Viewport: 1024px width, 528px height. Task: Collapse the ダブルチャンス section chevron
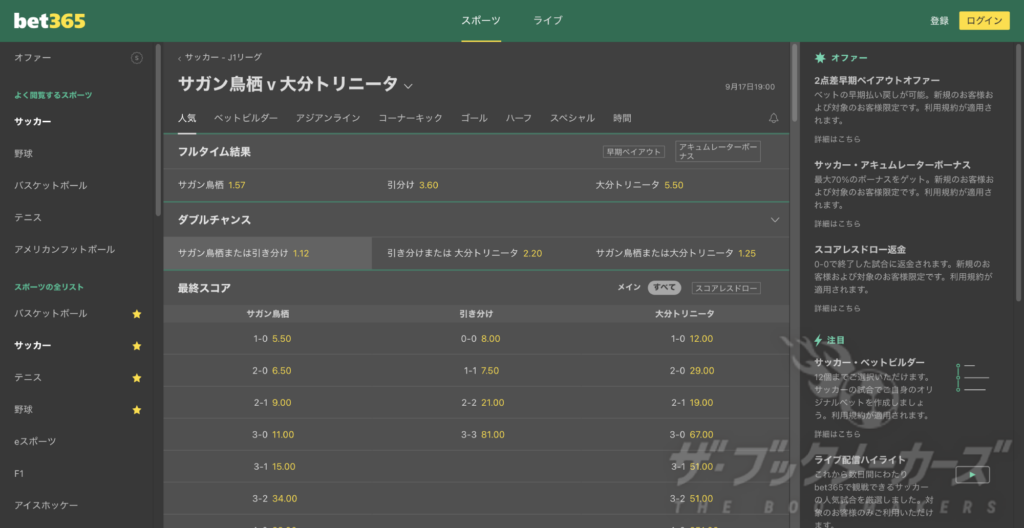pyautogui.click(x=775, y=220)
